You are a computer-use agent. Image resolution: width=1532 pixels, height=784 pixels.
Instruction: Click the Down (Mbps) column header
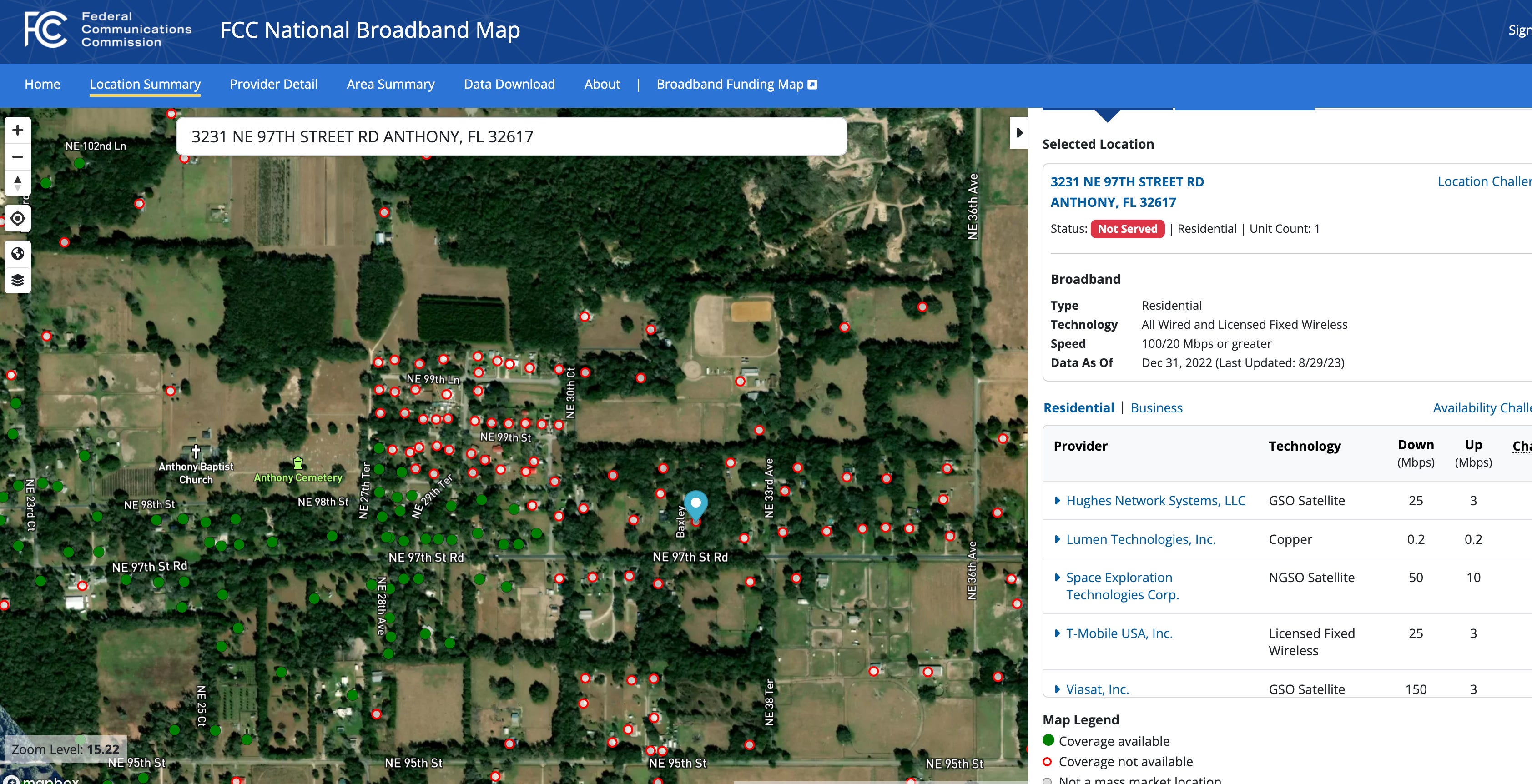[x=1416, y=453]
